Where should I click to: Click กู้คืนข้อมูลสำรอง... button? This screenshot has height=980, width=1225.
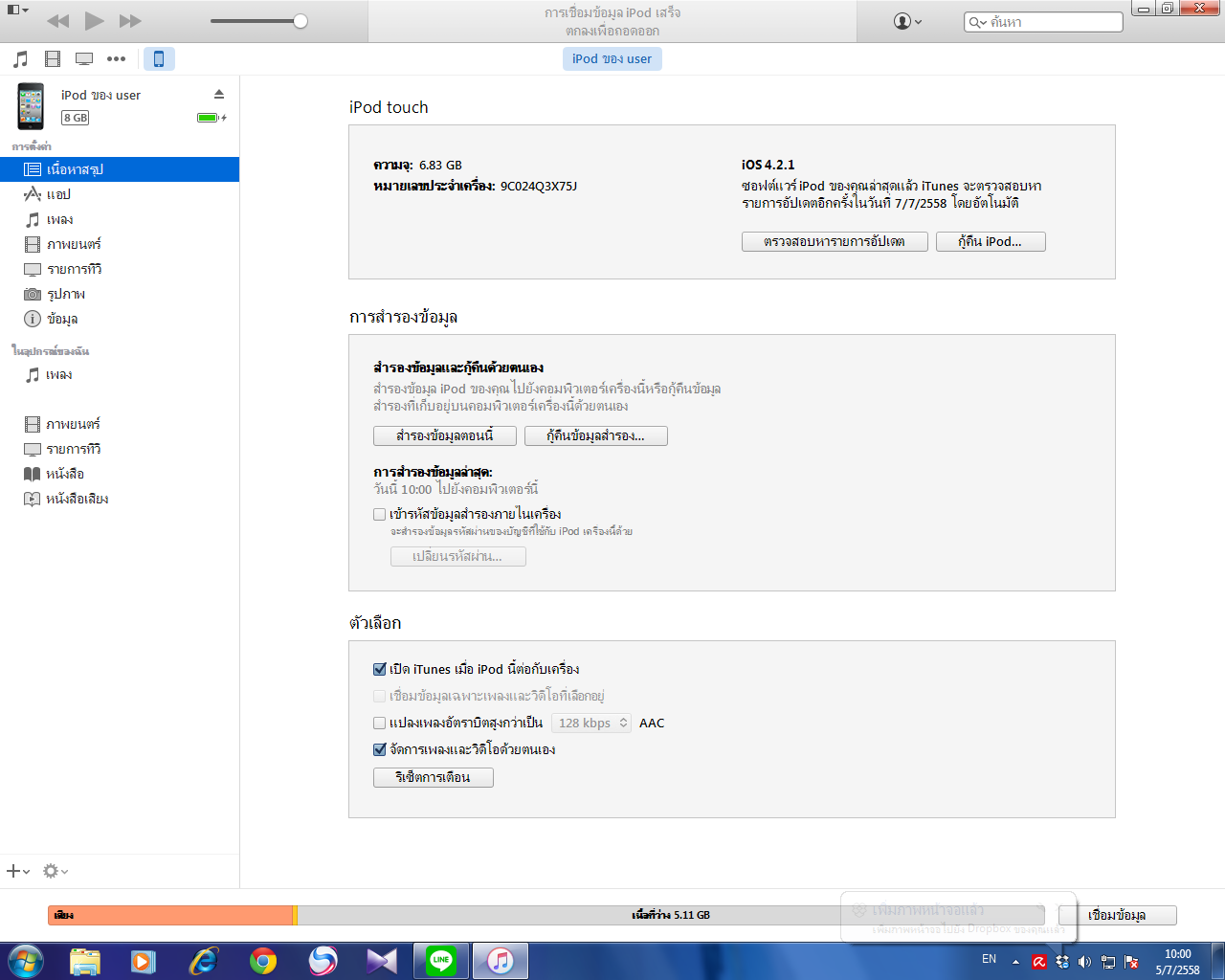click(x=595, y=435)
